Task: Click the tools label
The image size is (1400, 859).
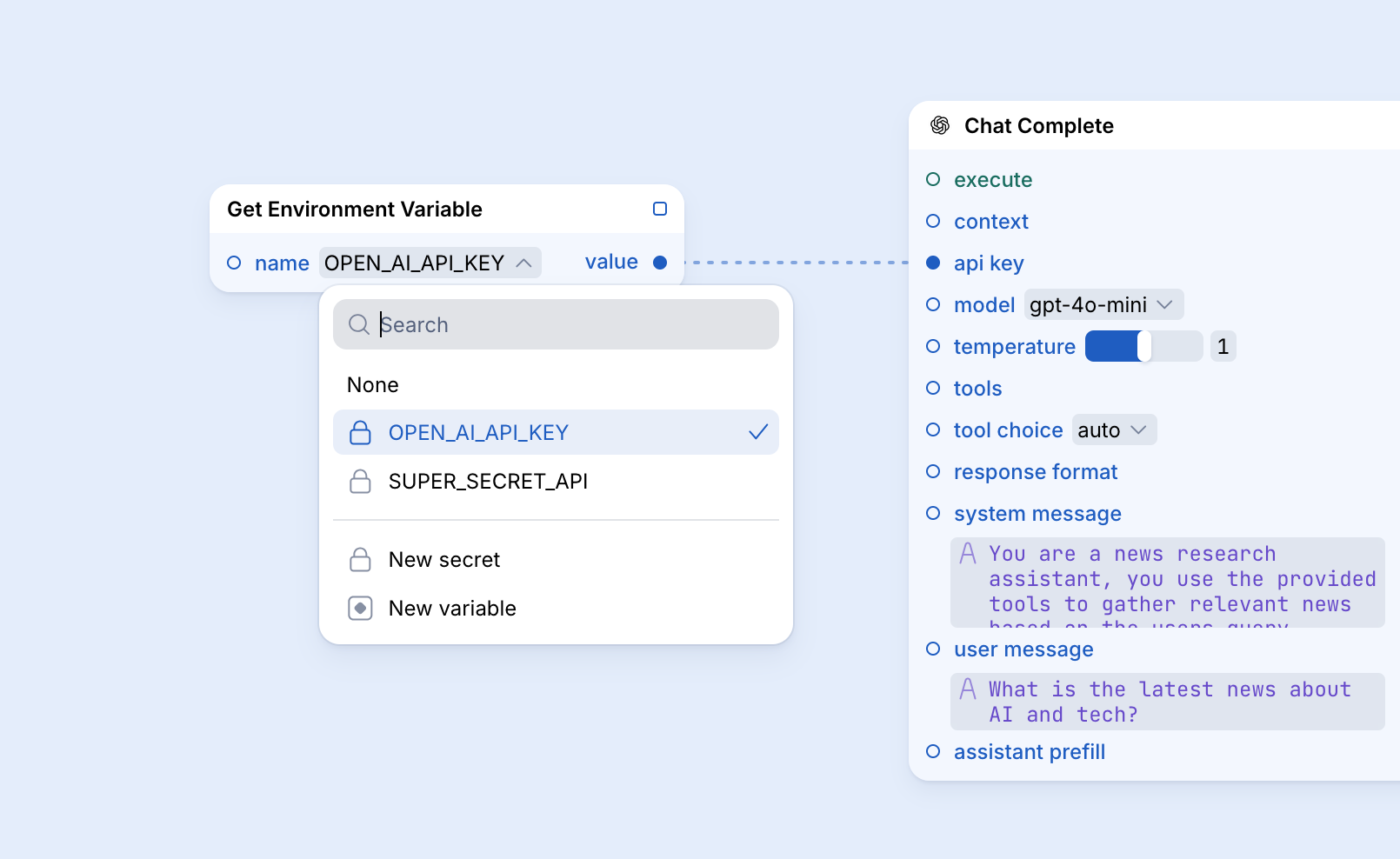Action: (x=977, y=389)
